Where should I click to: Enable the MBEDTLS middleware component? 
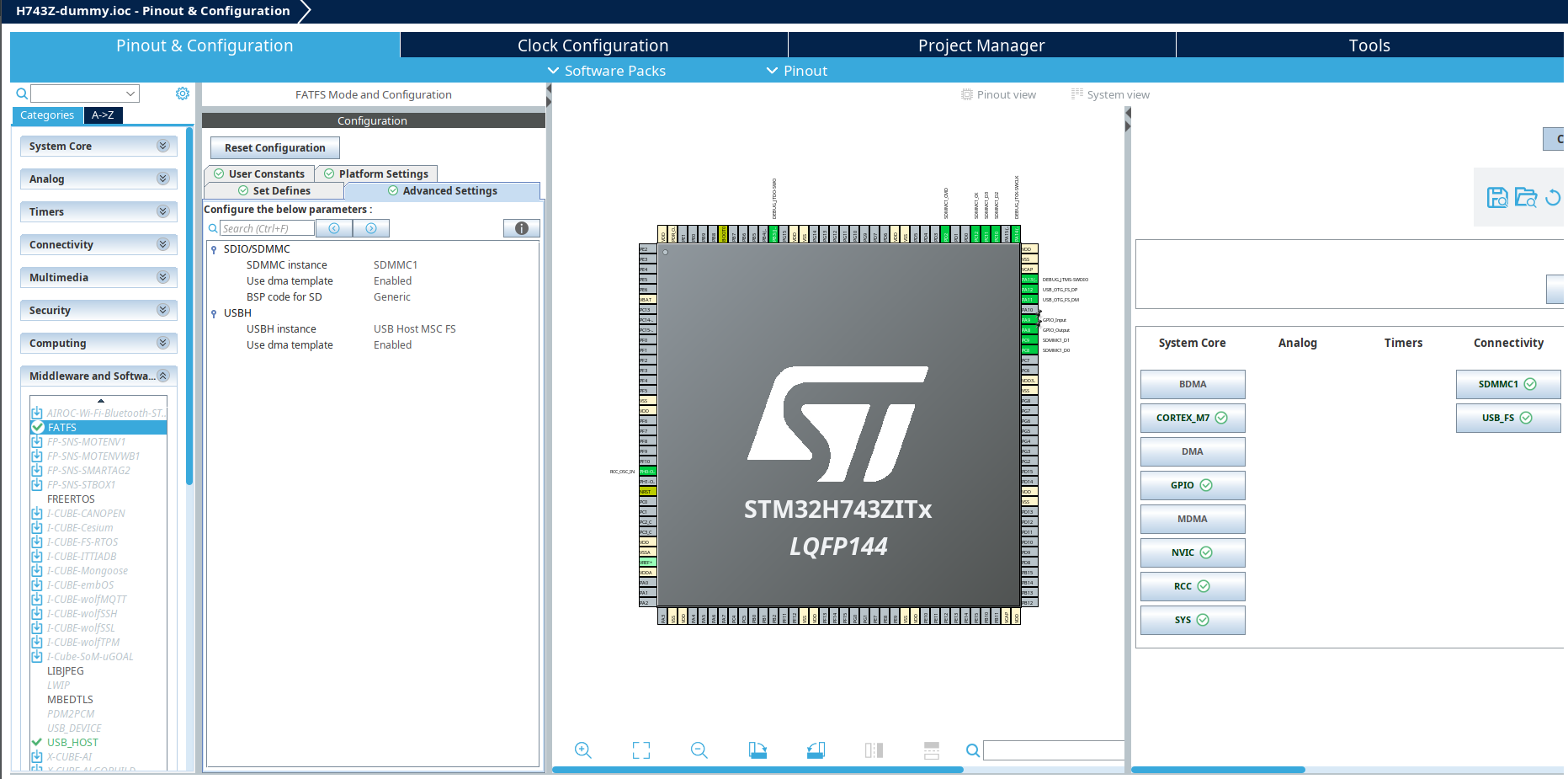70,699
